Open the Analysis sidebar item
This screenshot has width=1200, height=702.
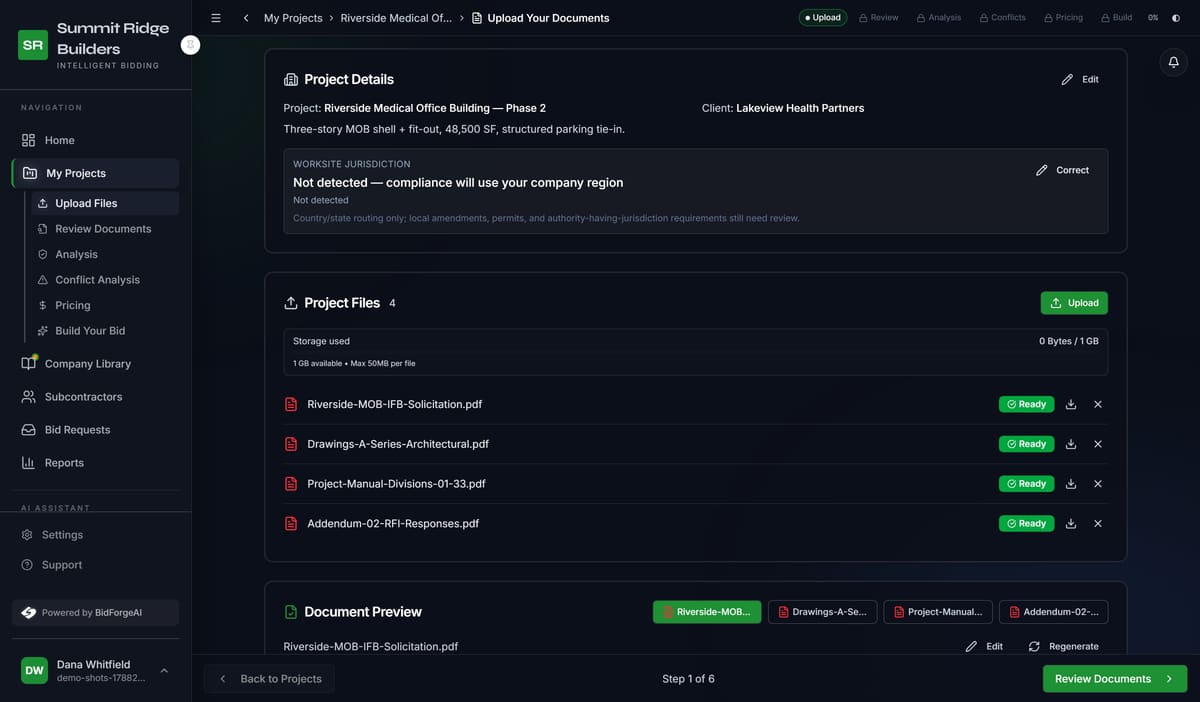105,254
